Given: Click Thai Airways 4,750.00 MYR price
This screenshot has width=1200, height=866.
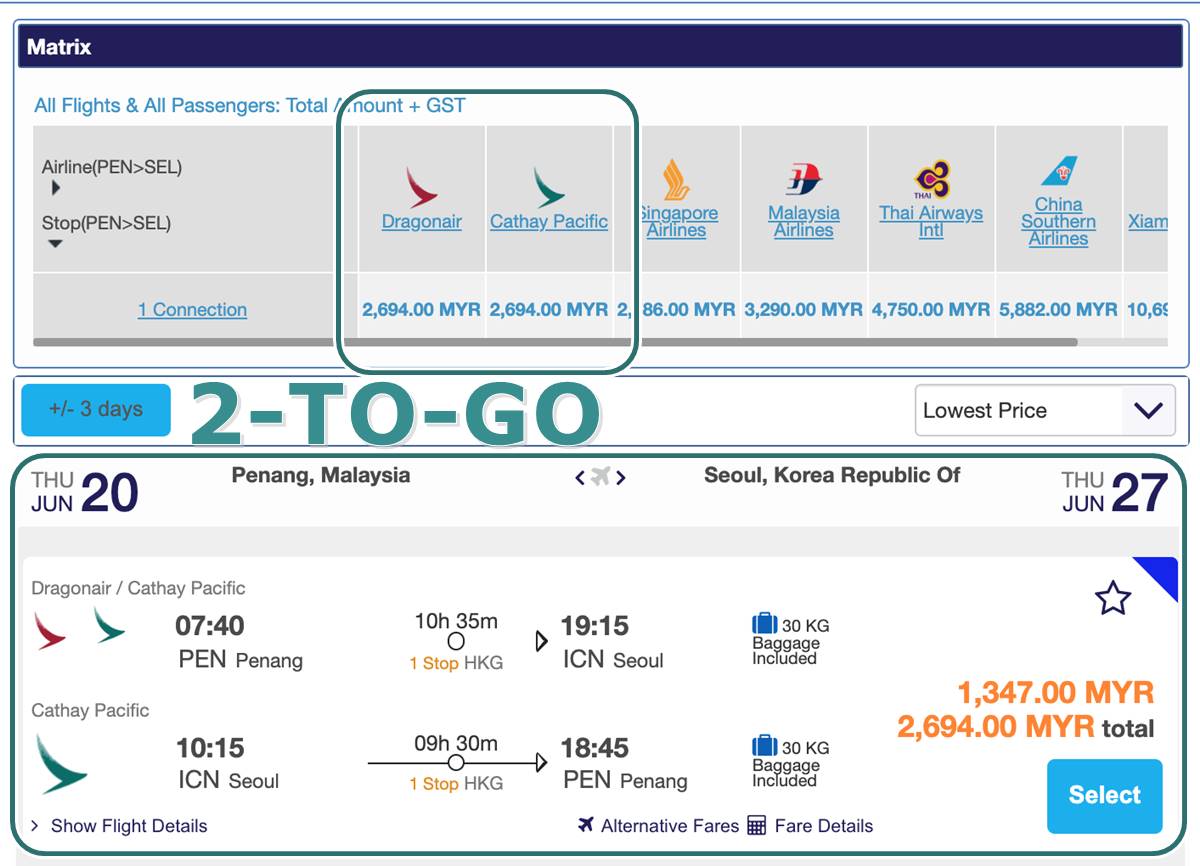Looking at the screenshot, I should [x=931, y=310].
